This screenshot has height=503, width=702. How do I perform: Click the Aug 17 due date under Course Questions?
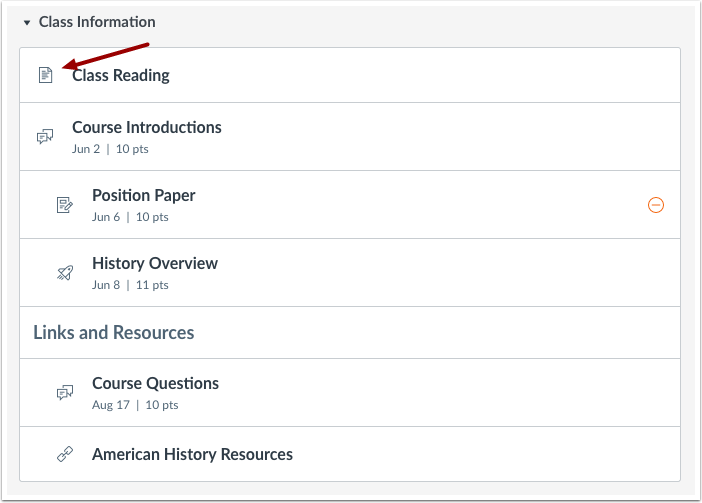pos(111,405)
